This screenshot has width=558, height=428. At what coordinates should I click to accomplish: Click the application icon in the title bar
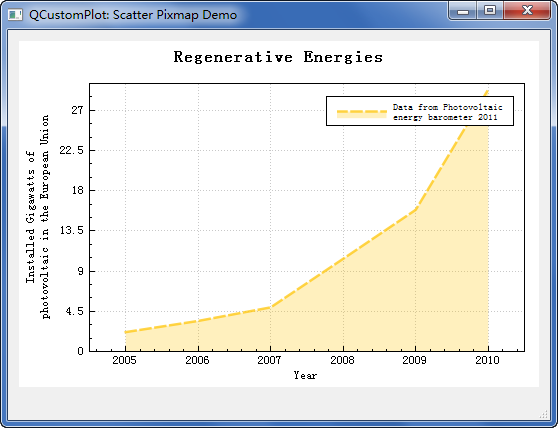click(15, 15)
